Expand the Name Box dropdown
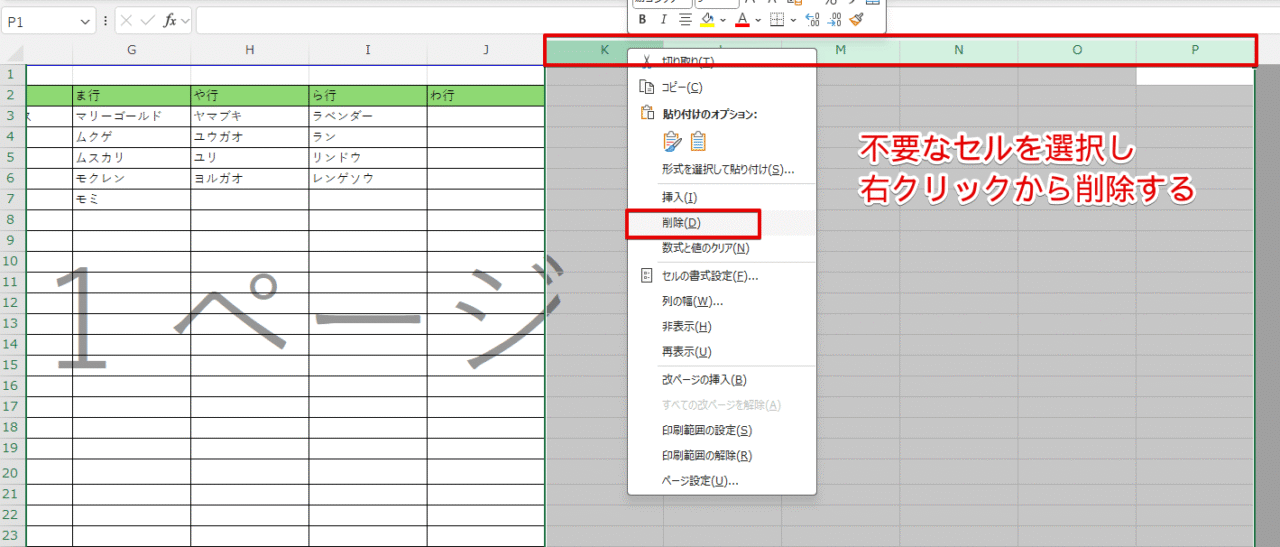The width and height of the screenshot is (1280, 547). coord(87,20)
